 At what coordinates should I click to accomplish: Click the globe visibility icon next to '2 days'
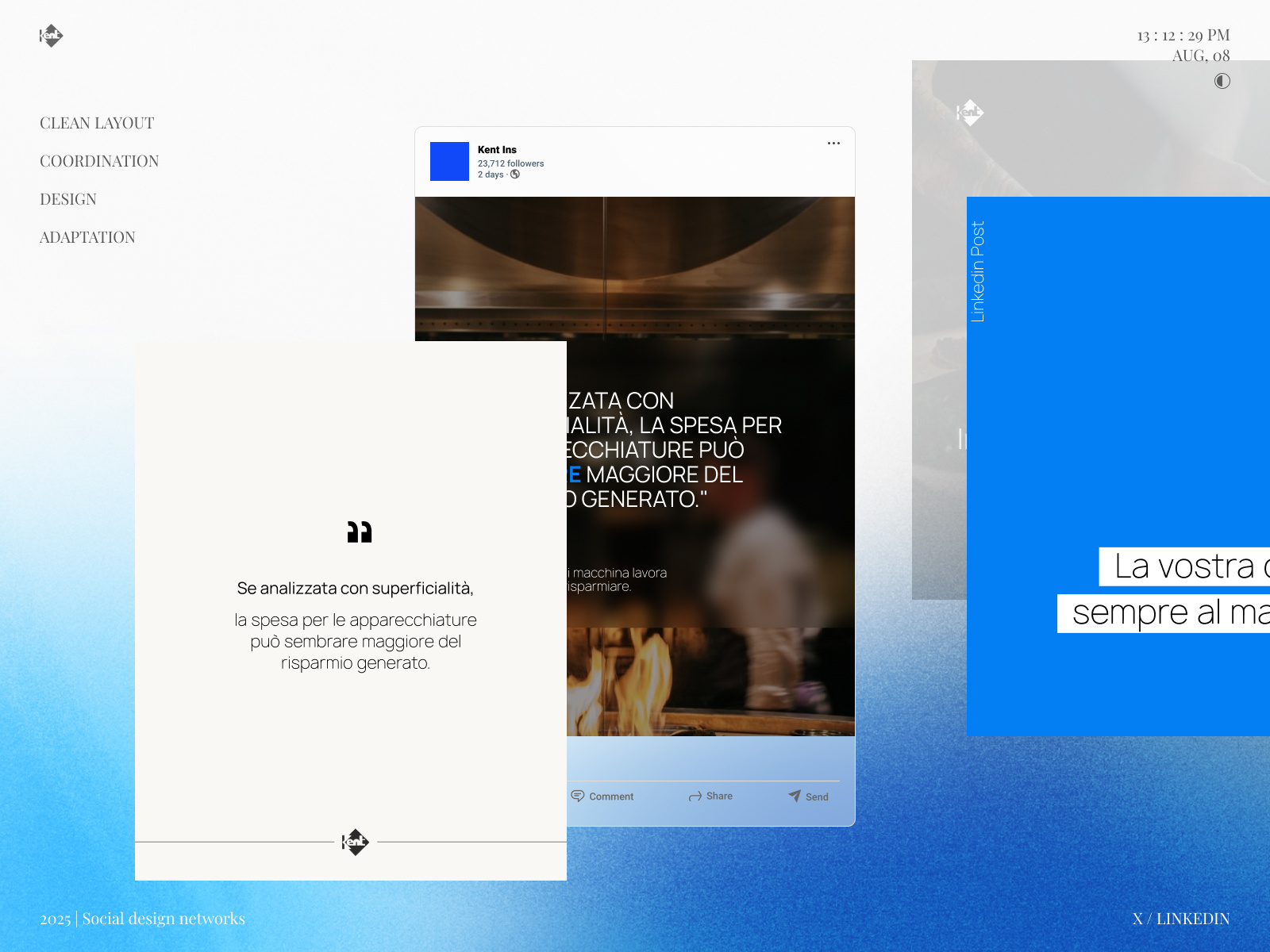click(515, 175)
